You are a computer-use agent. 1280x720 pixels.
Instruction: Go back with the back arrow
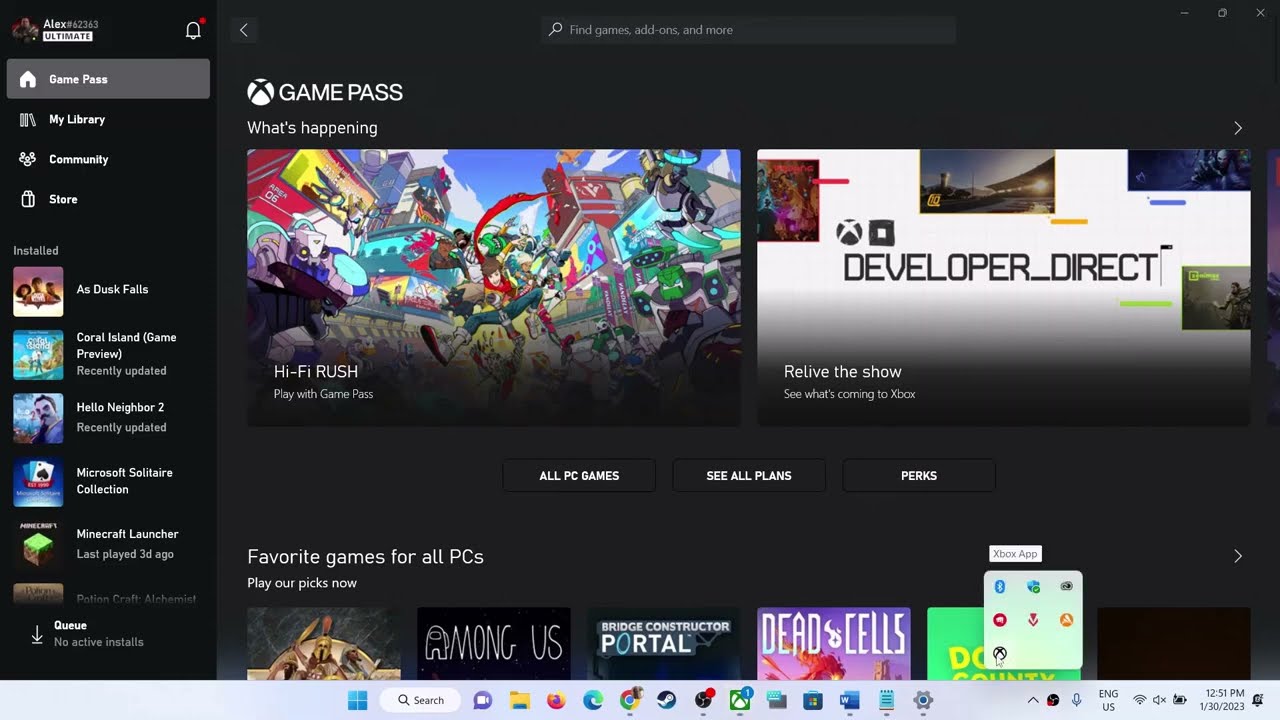(x=243, y=30)
